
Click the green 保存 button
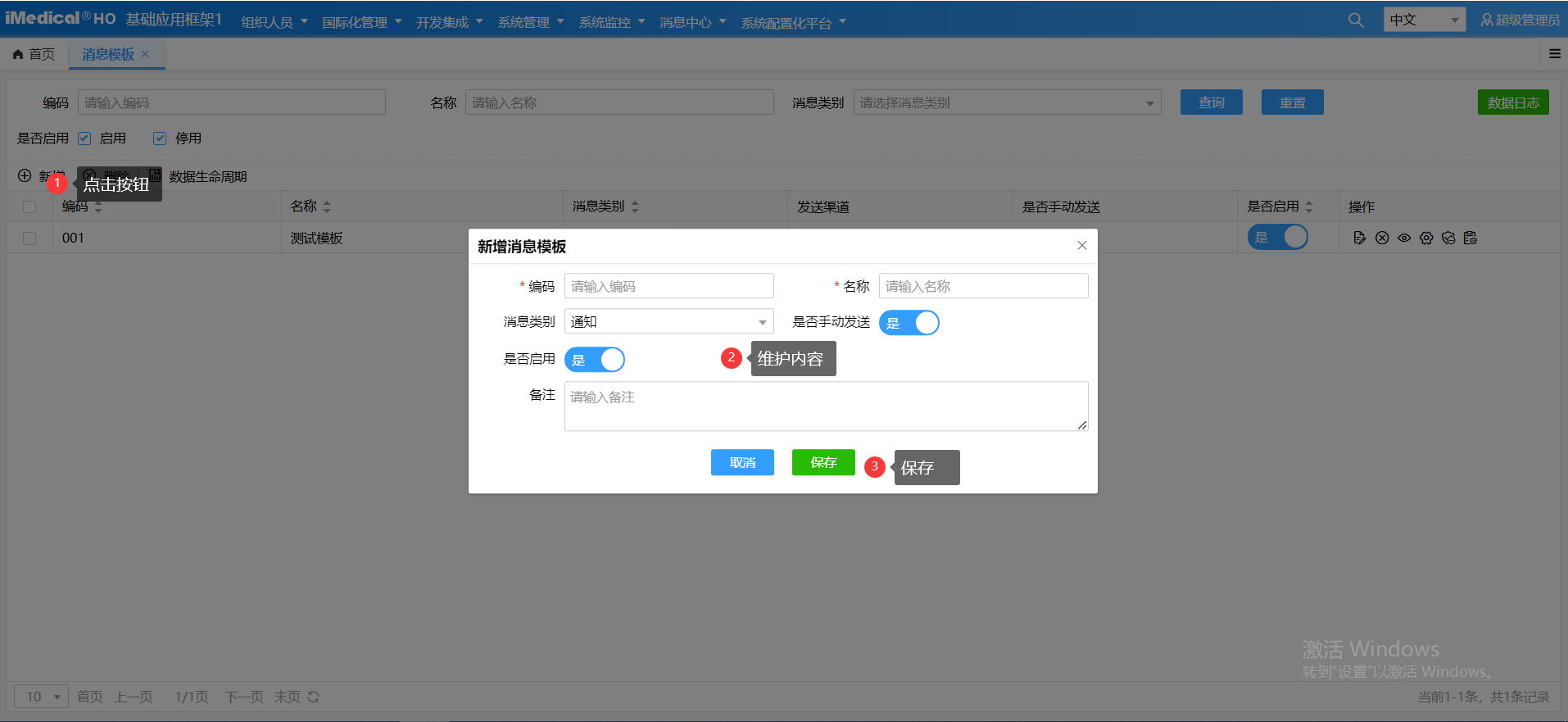click(823, 462)
